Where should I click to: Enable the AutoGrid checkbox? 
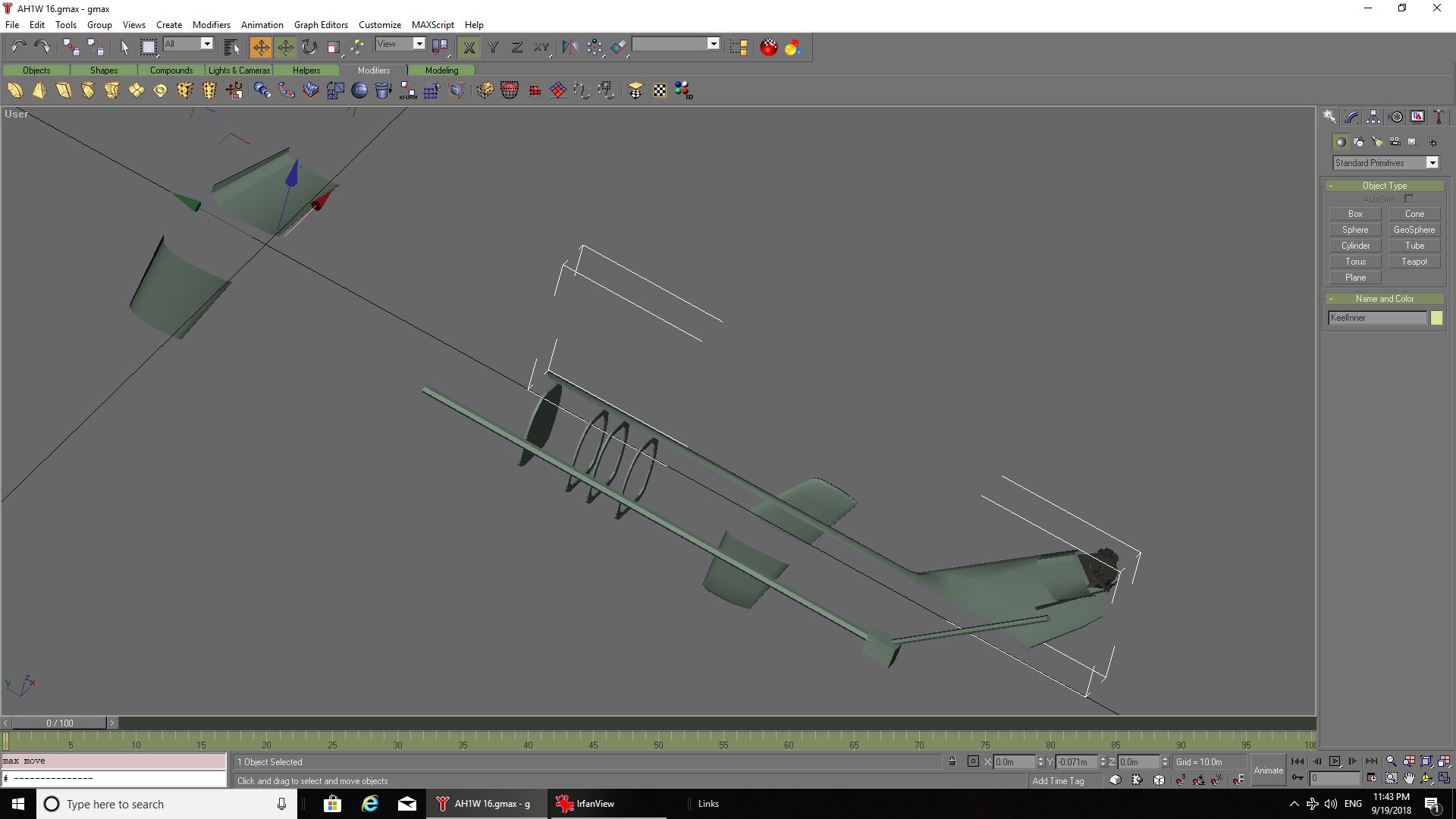[1409, 199]
